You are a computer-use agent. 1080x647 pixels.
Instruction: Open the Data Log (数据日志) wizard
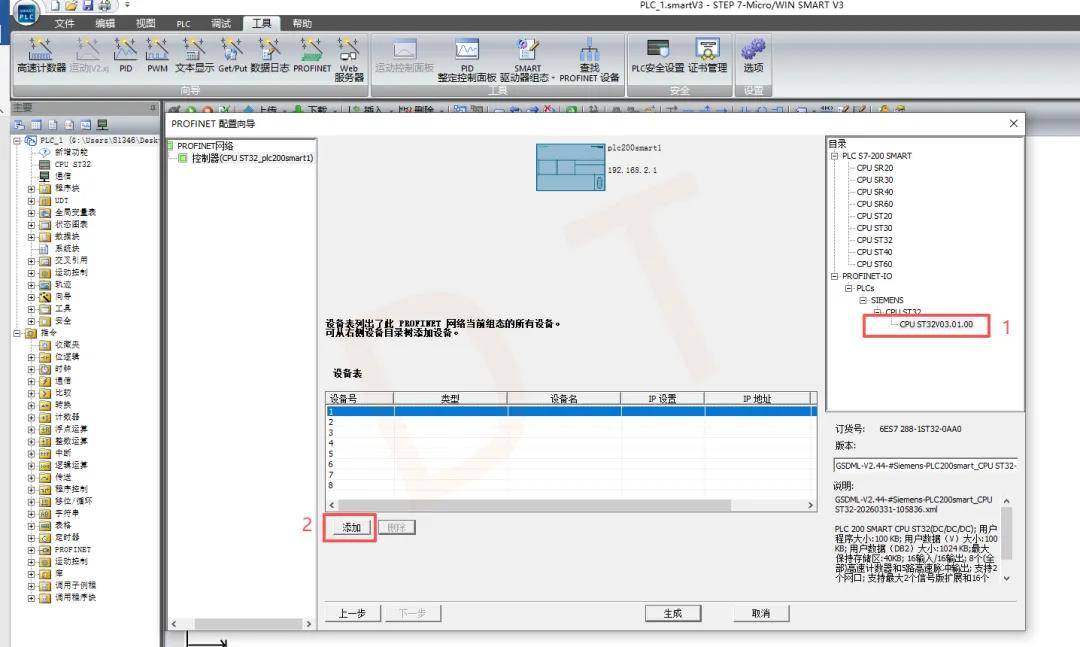coord(269,55)
